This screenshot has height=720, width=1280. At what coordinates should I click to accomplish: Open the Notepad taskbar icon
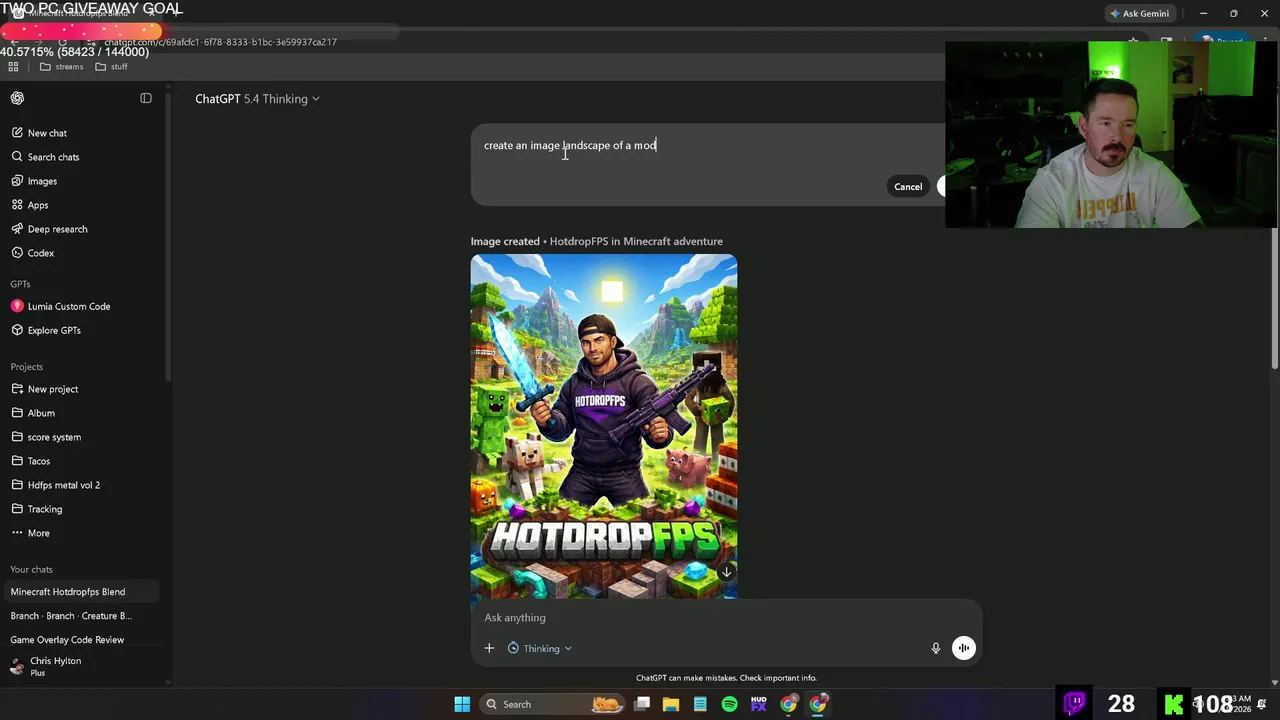pos(700,704)
